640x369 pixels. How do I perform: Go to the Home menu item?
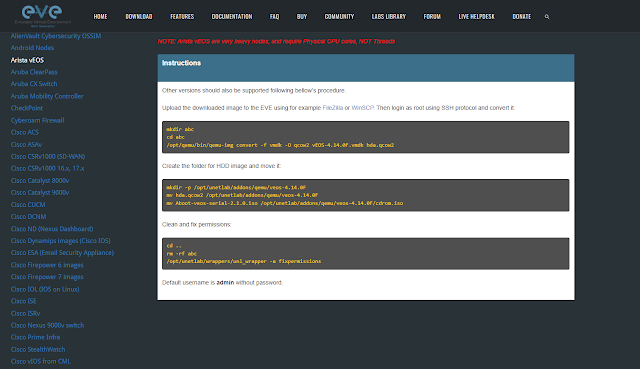[x=100, y=17]
